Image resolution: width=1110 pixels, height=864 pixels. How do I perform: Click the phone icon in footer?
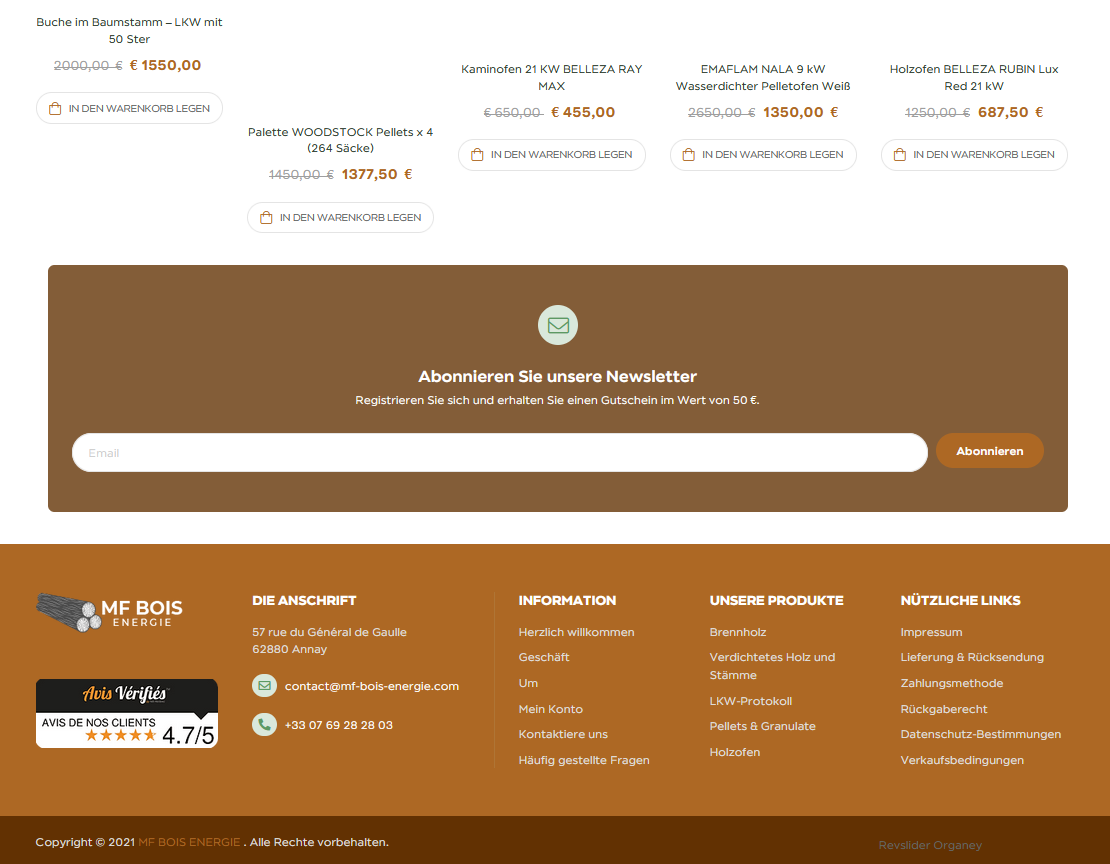pos(264,725)
